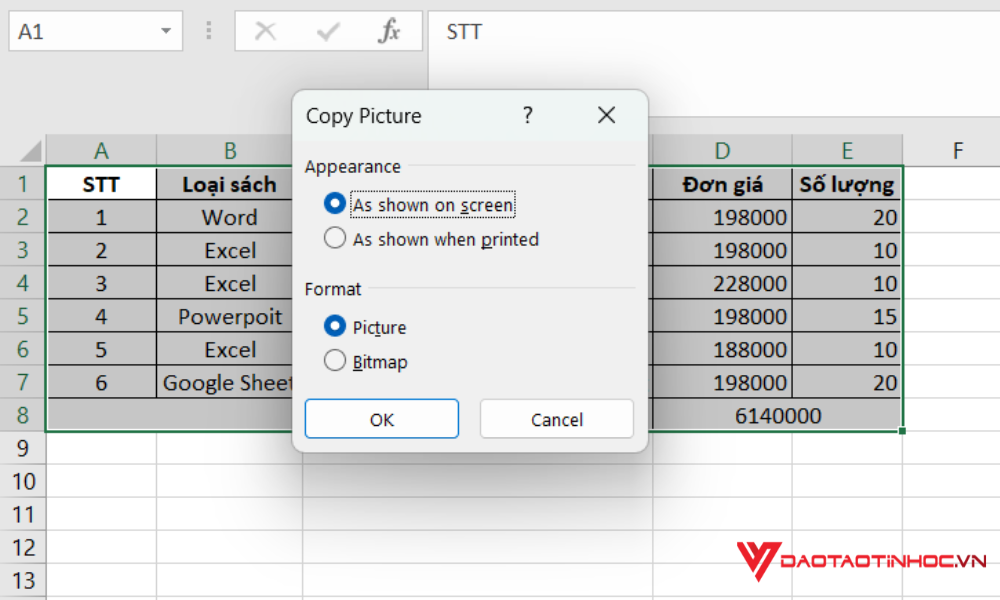Select the Bitmap format option
This screenshot has width=1000, height=600.
(335, 361)
